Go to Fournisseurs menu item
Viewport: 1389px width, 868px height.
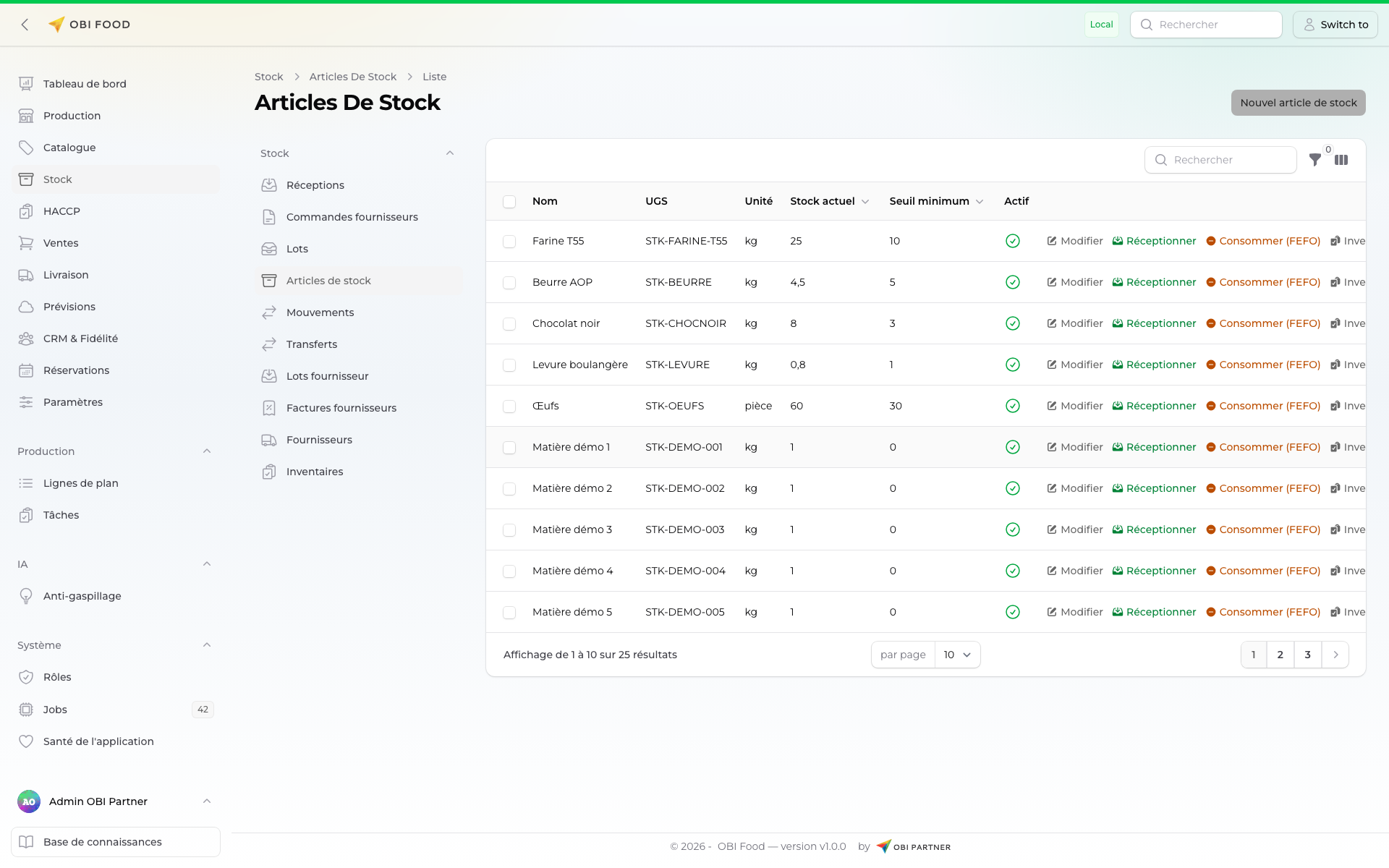pyautogui.click(x=319, y=440)
